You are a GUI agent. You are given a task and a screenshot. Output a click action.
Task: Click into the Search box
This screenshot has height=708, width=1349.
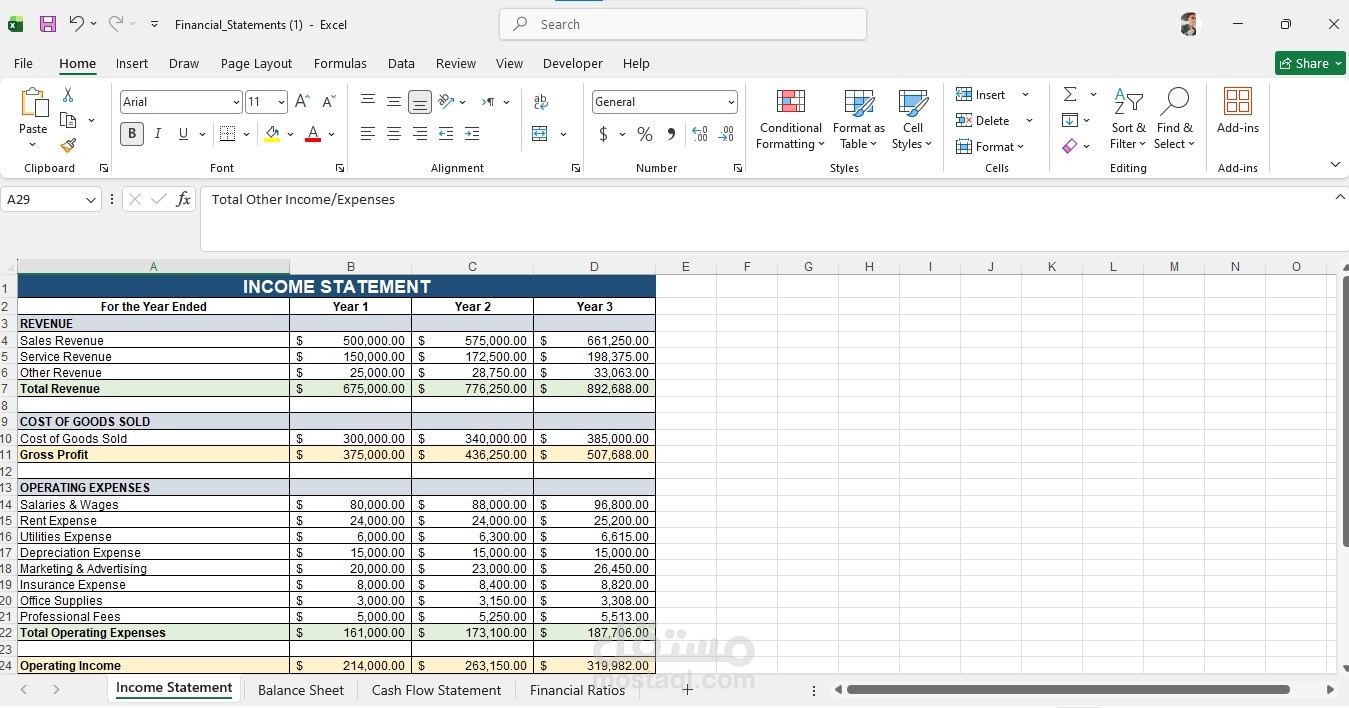pos(683,24)
